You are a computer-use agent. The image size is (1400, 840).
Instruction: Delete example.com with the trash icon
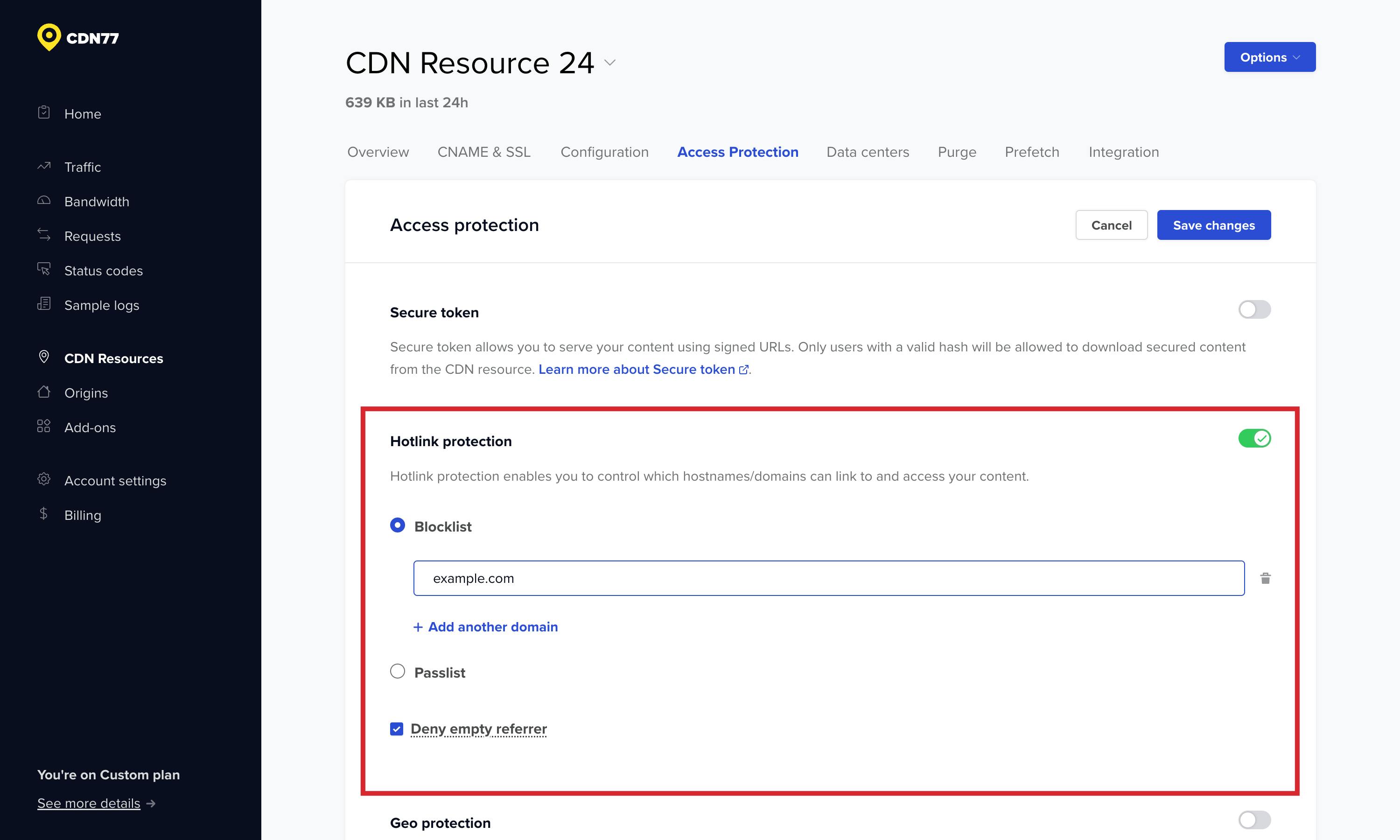pos(1265,579)
